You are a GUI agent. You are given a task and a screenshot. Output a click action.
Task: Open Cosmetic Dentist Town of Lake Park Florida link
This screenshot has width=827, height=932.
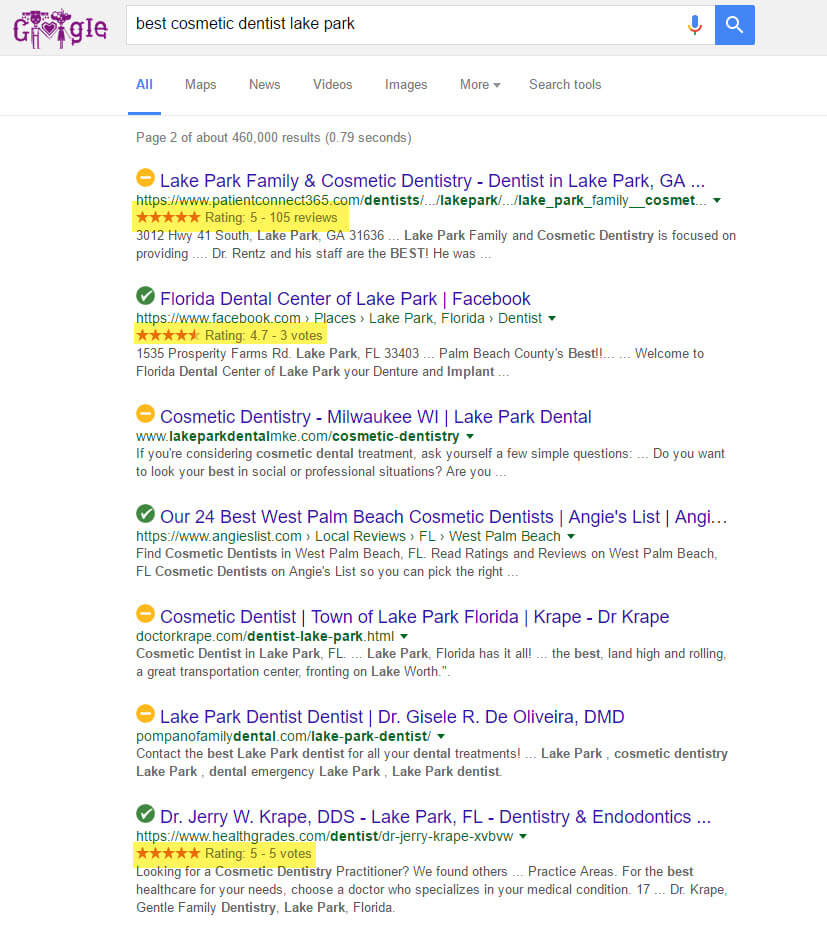point(414,616)
